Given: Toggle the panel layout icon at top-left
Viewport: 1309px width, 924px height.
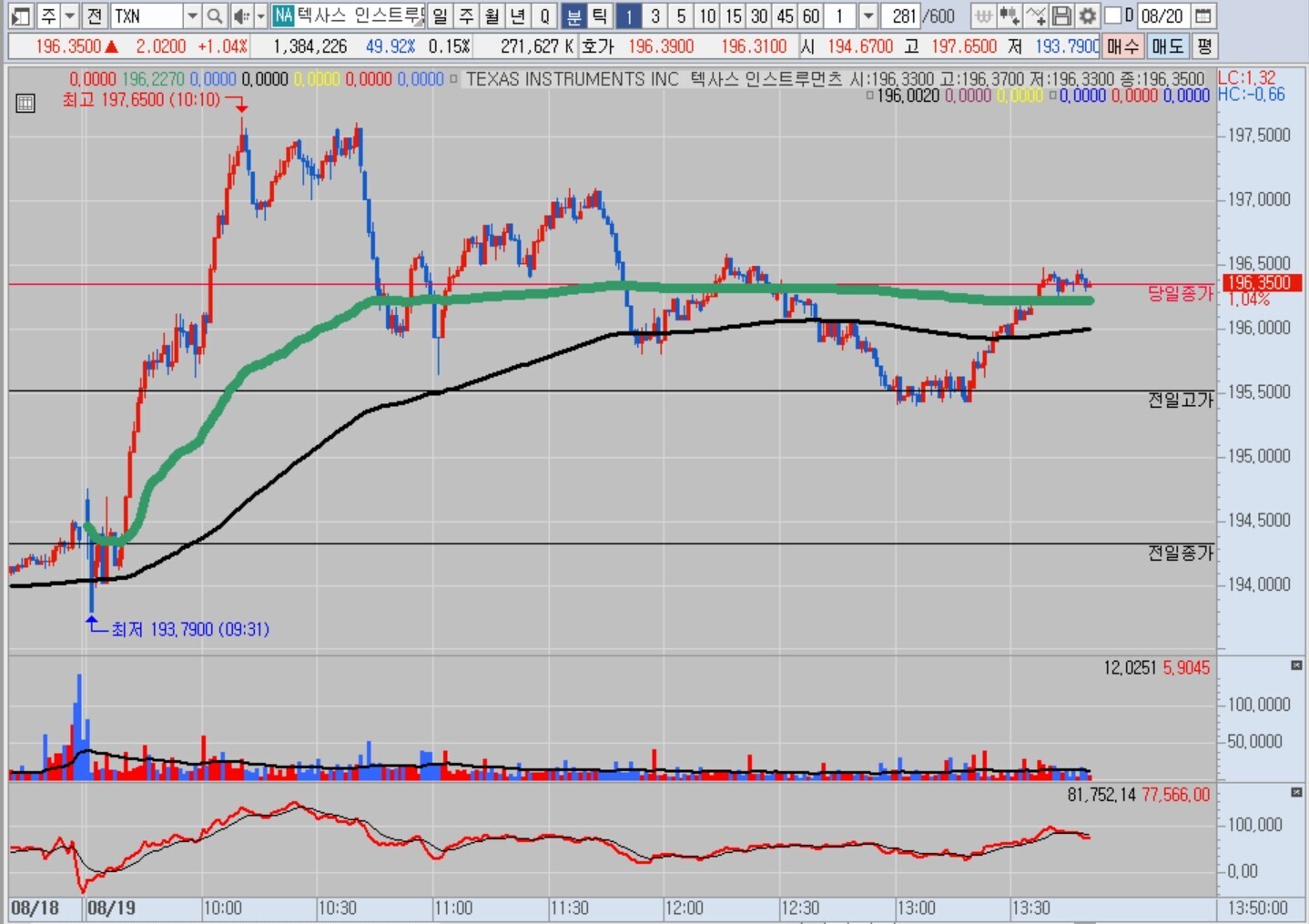Looking at the screenshot, I should 20,15.
